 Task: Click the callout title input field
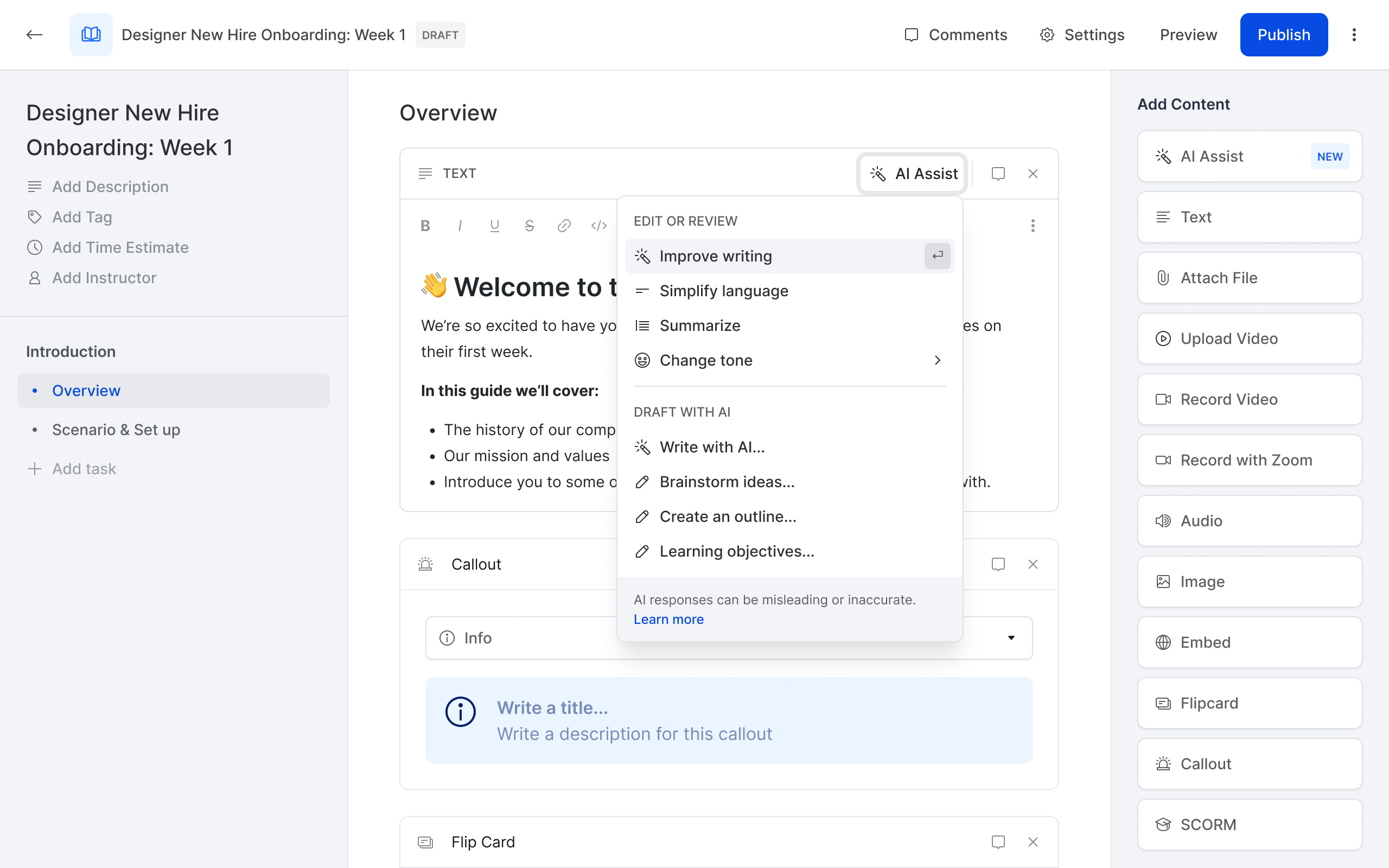pos(552,707)
